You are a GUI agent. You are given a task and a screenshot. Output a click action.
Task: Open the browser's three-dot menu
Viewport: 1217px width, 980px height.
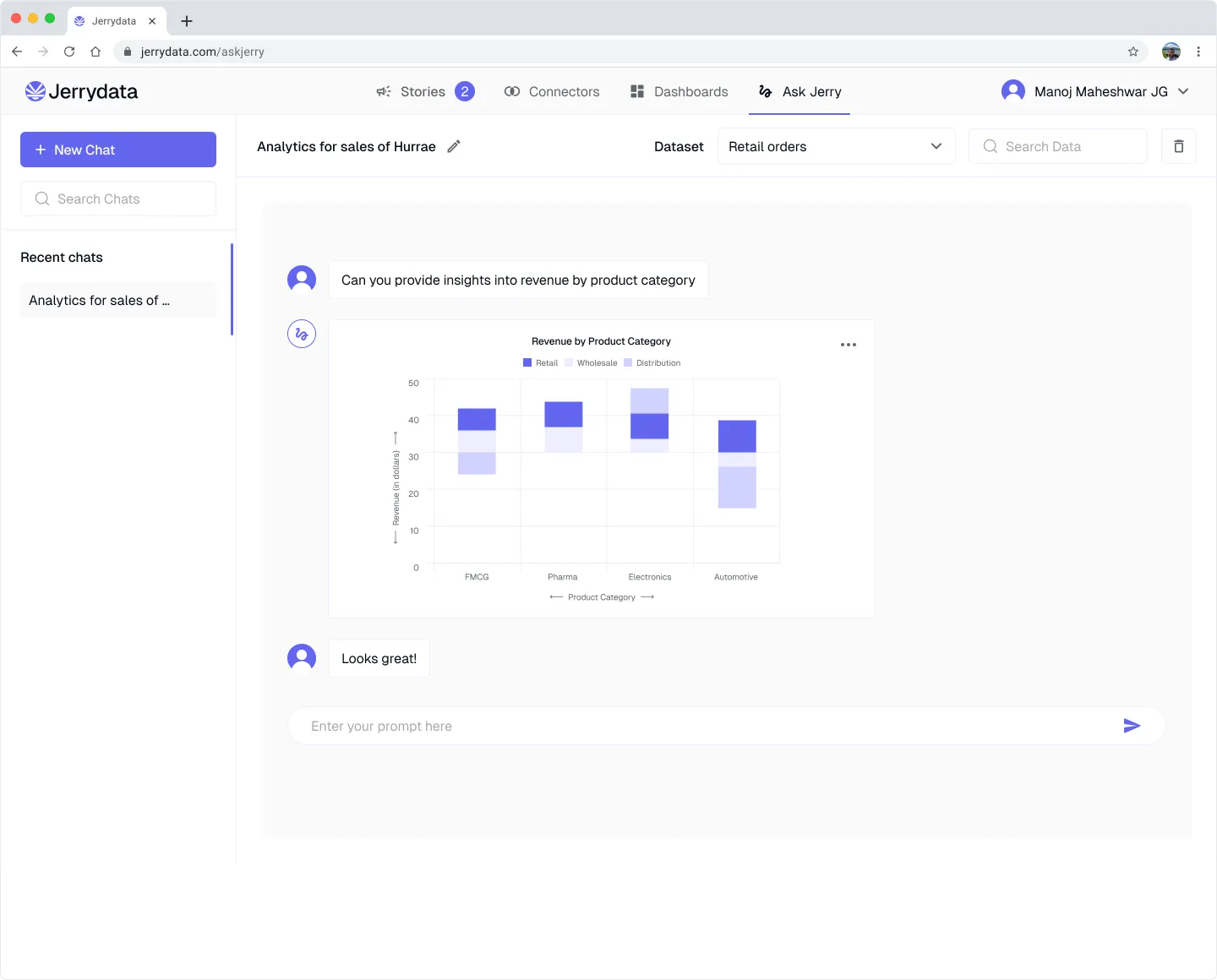pos(1198,52)
